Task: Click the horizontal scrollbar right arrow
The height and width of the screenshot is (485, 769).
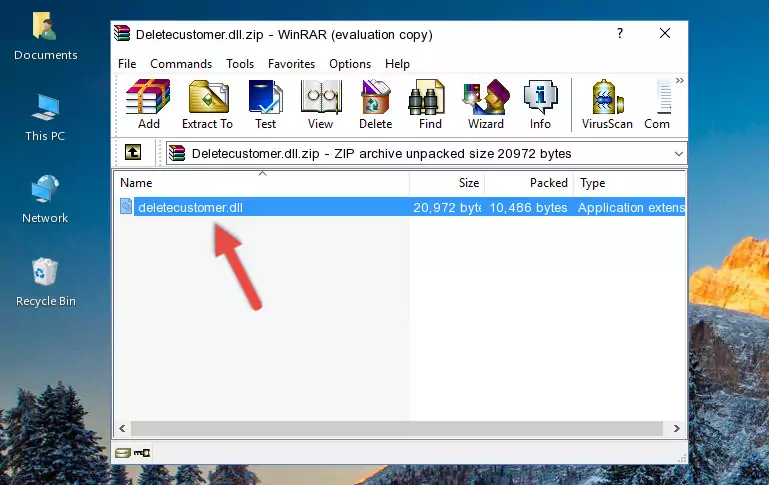Action: pos(676,428)
